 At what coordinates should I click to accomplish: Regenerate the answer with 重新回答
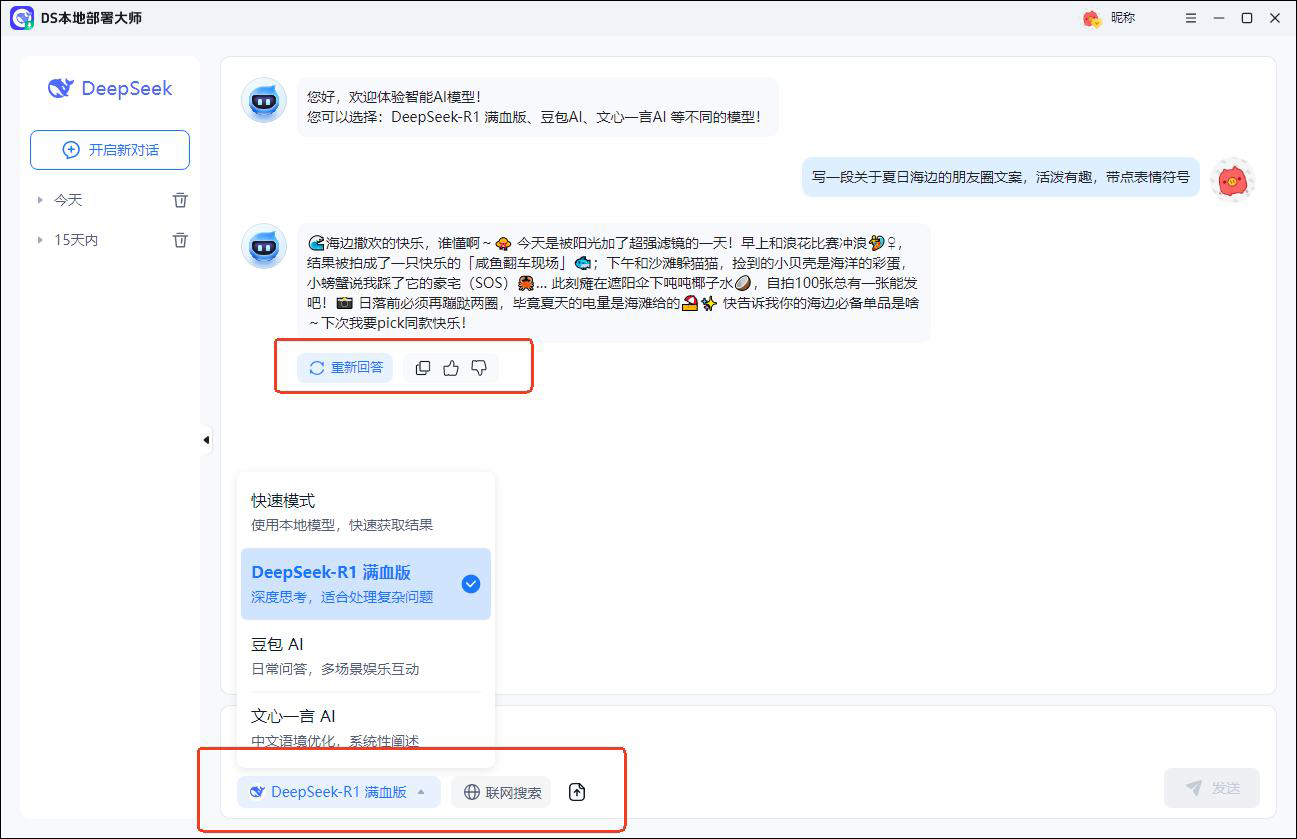(x=345, y=368)
